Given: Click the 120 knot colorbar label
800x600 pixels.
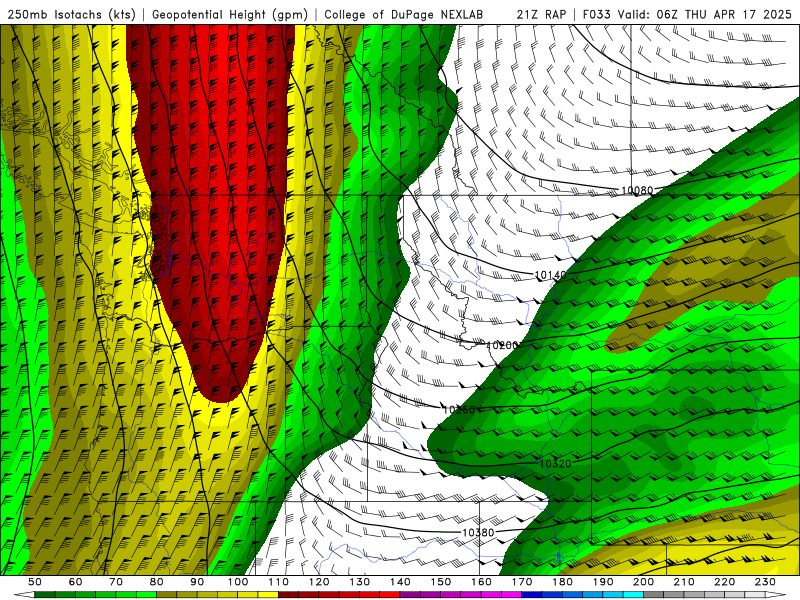Looking at the screenshot, I should pyautogui.click(x=319, y=582).
